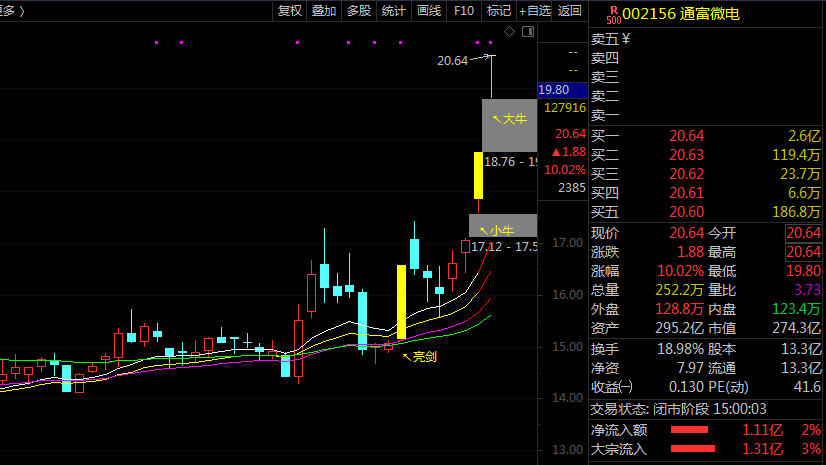Activate the 画线 drawing tool
This screenshot has width=826, height=465.
pos(429,11)
